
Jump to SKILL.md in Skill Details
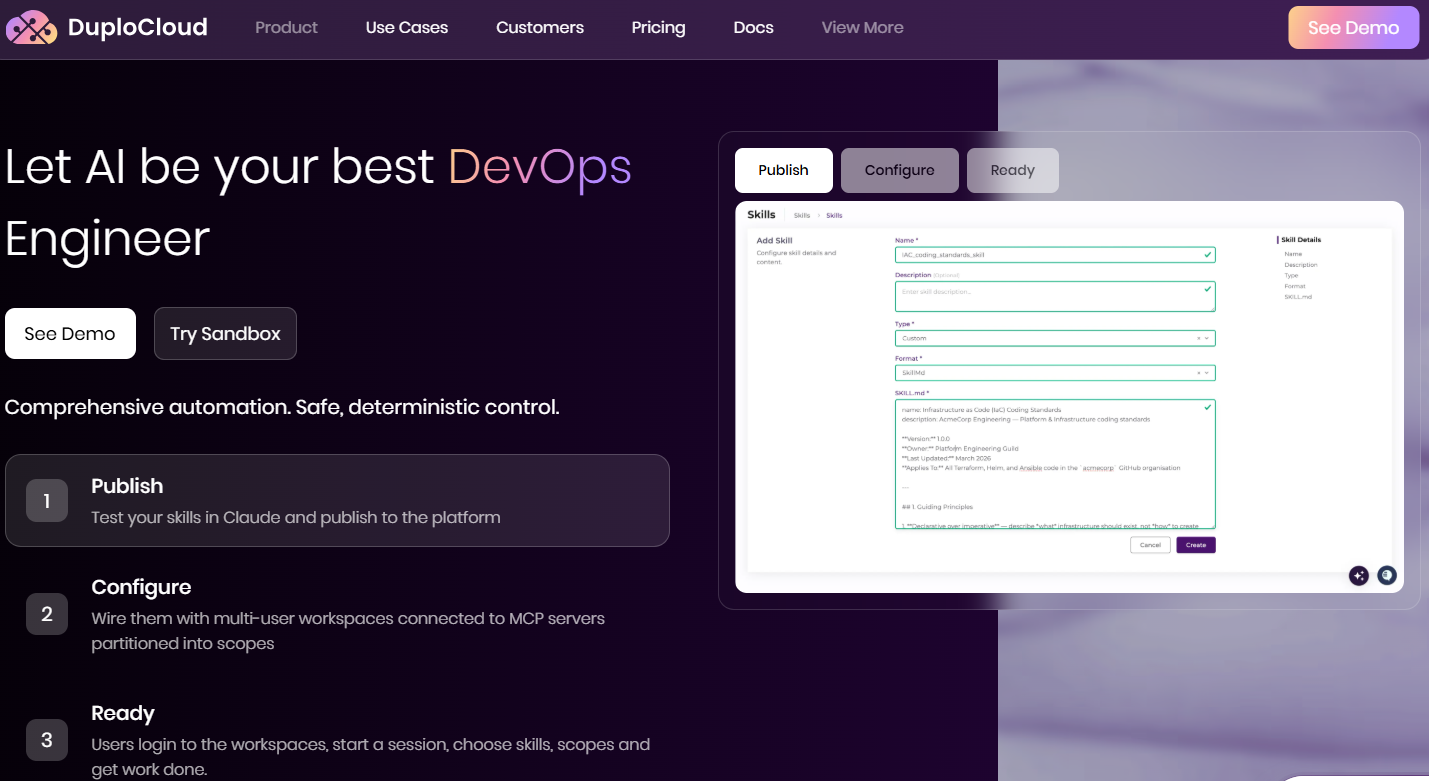1298,297
